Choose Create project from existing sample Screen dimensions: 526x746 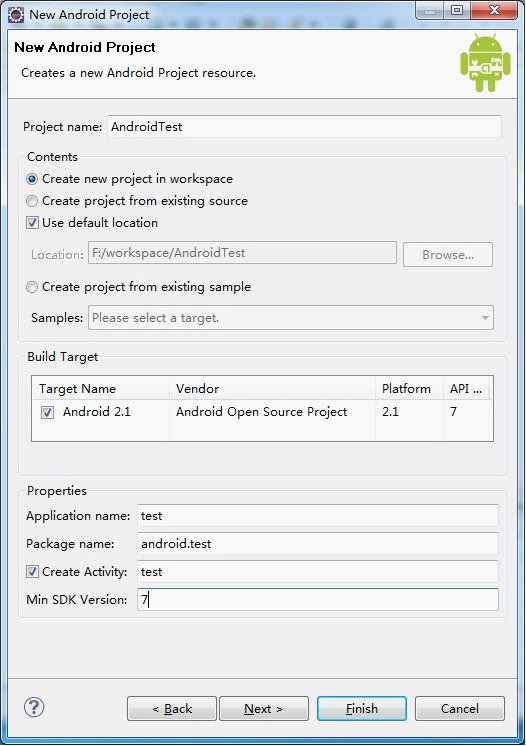(32, 287)
